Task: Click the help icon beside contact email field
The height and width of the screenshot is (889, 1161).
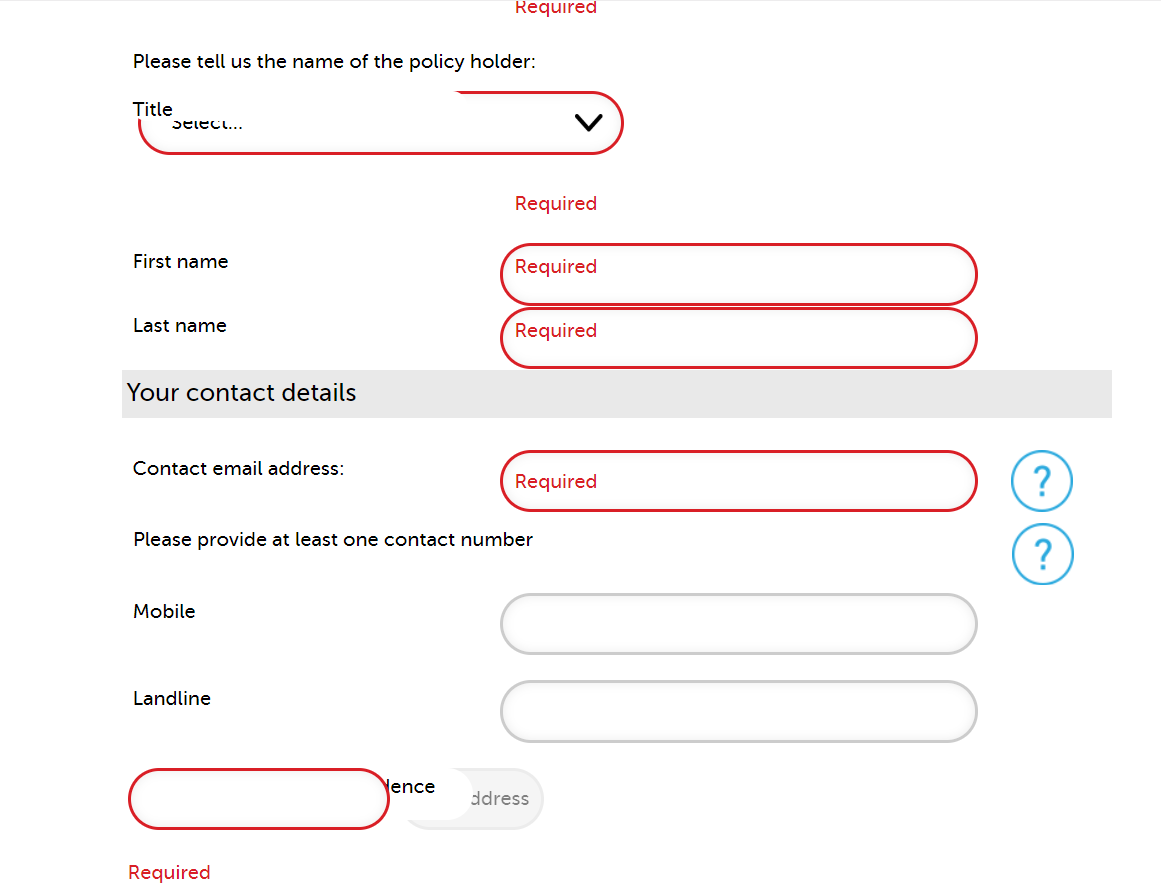Action: (x=1041, y=481)
